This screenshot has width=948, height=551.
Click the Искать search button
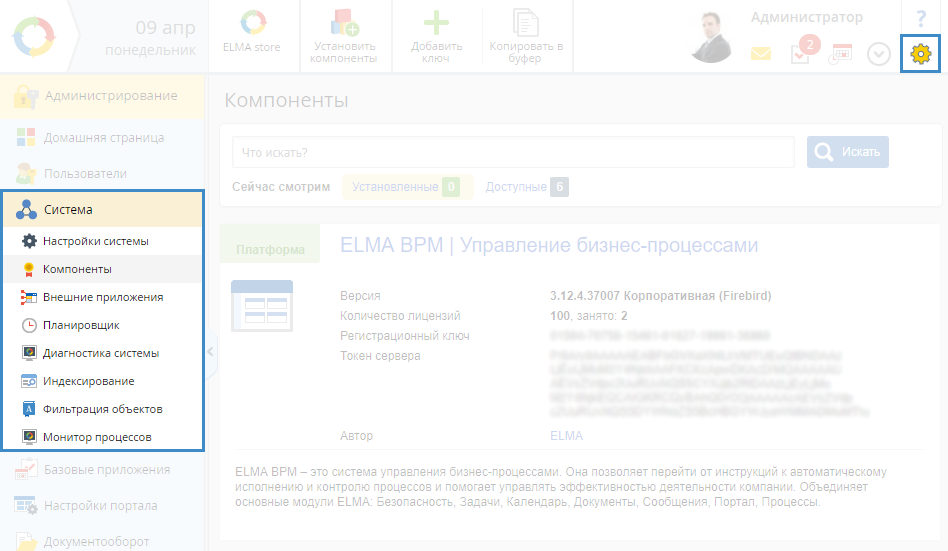pyautogui.click(x=848, y=152)
